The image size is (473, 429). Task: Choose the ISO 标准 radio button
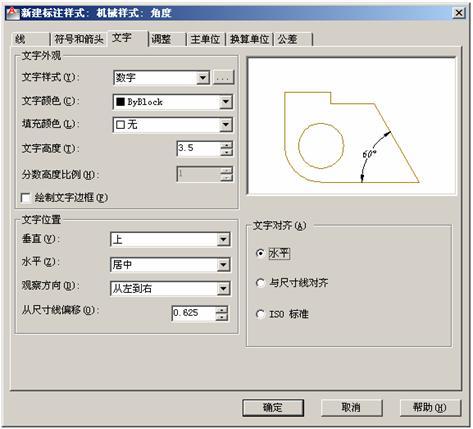click(x=260, y=314)
